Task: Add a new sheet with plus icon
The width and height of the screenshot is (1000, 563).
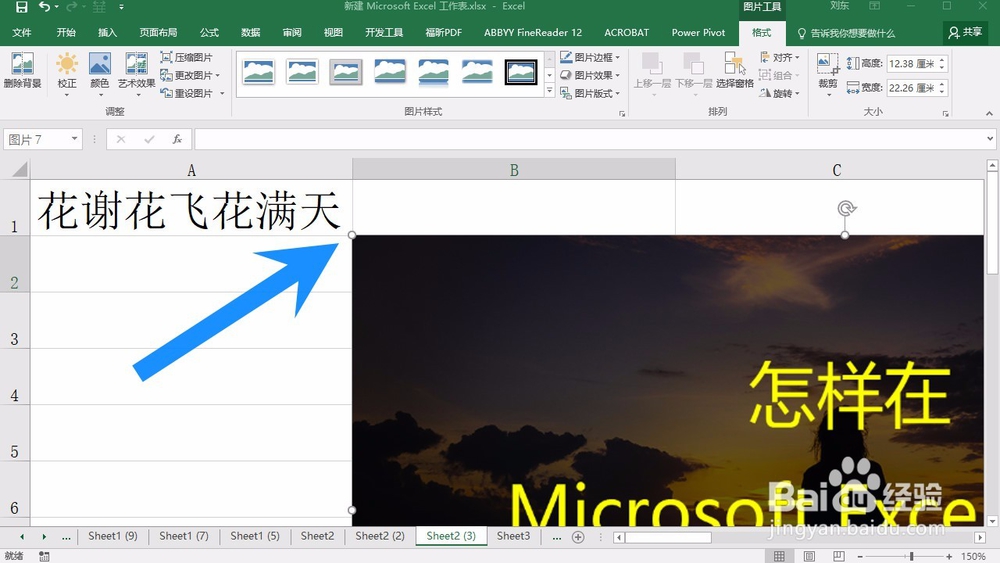Action: coord(578,537)
